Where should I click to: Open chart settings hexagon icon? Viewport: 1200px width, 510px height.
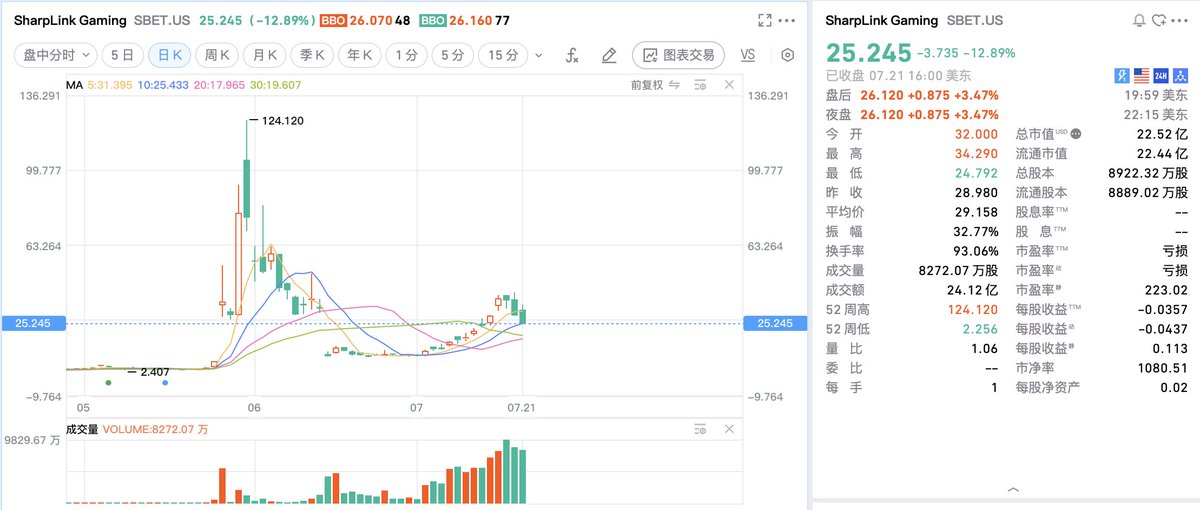(788, 56)
